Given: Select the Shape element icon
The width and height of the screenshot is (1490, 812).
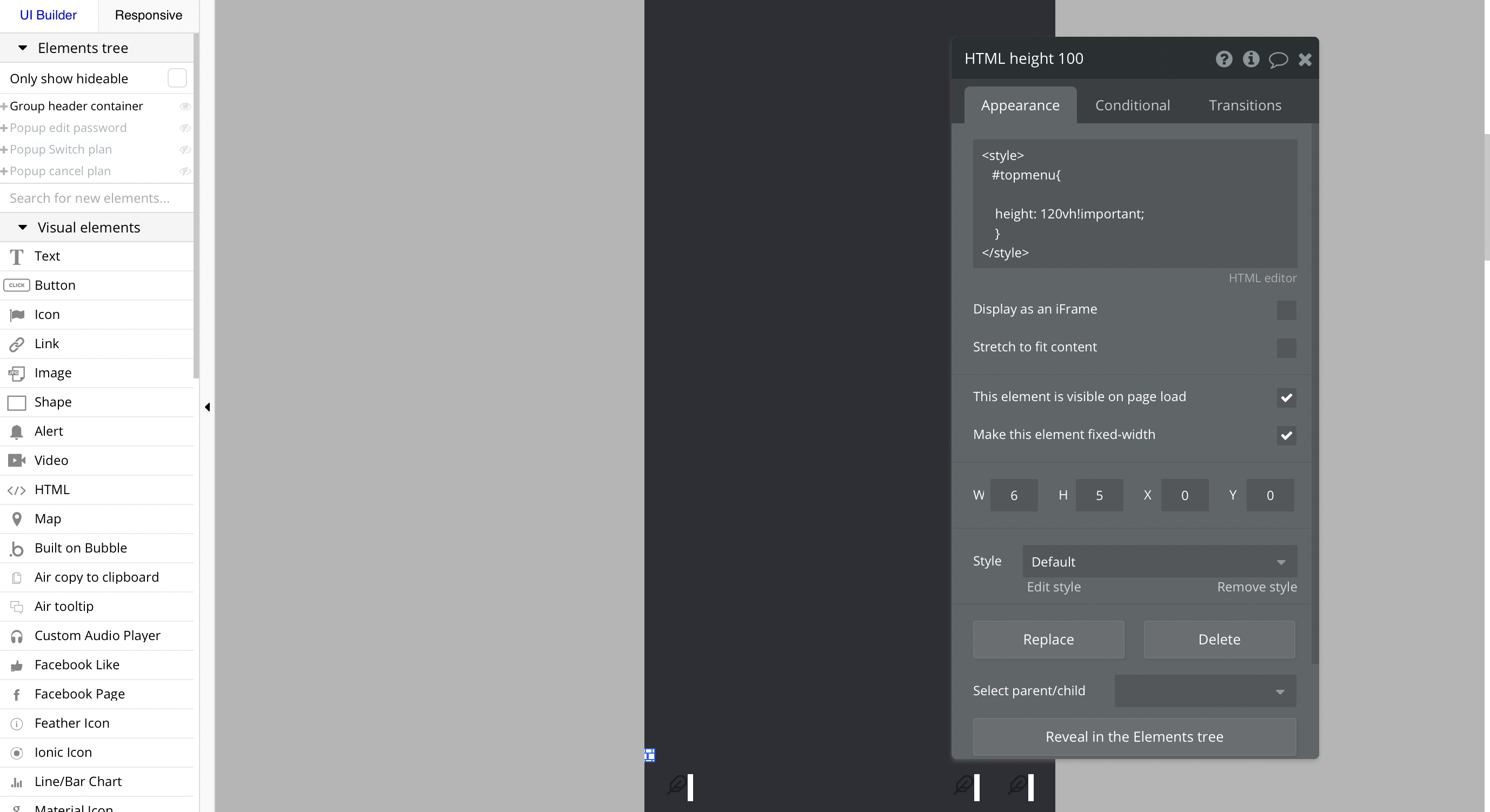Looking at the screenshot, I should coord(17,403).
